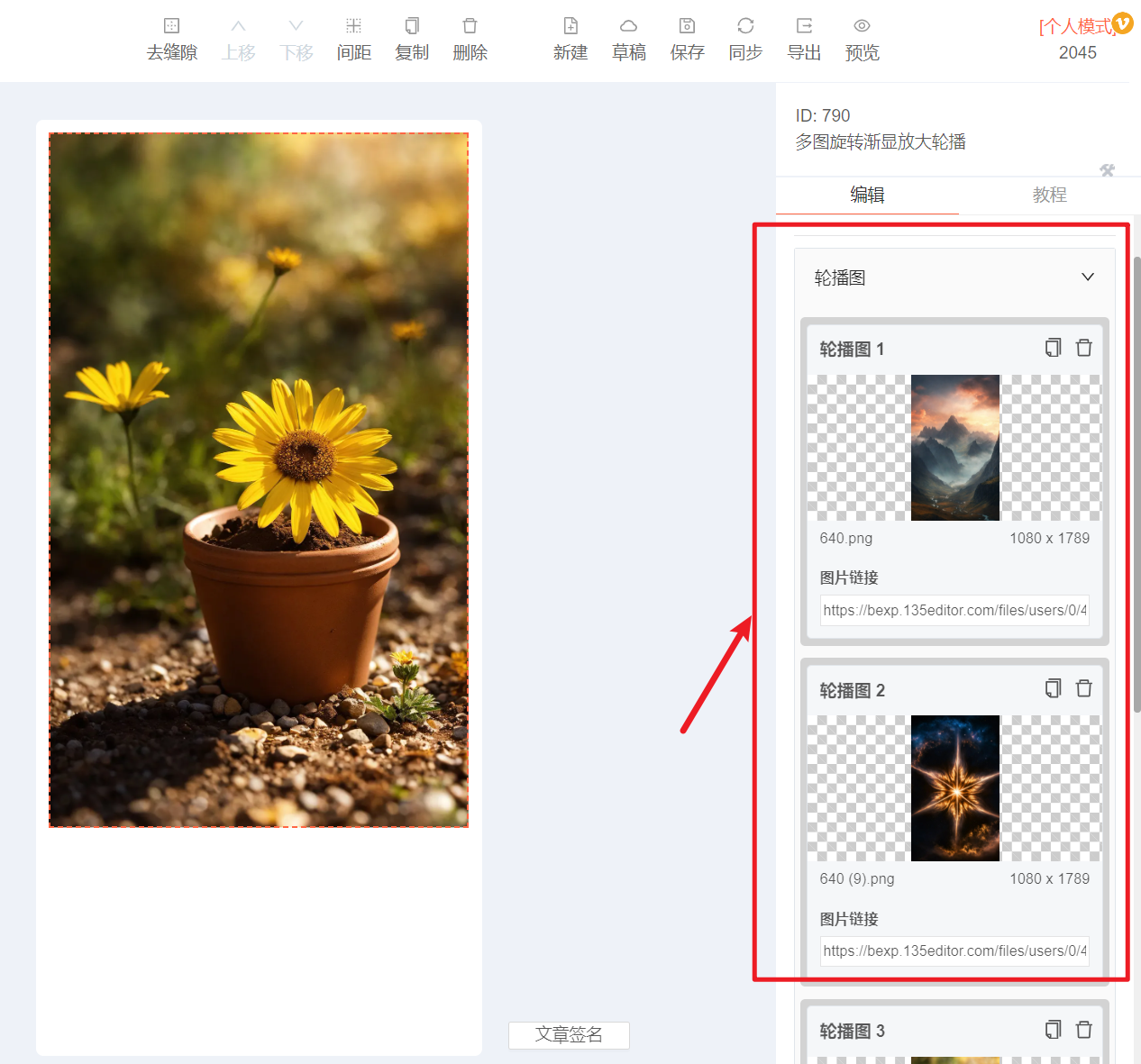The image size is (1141, 1064).
Task: Click the 2045 number under 个人模式
Action: (x=1078, y=52)
